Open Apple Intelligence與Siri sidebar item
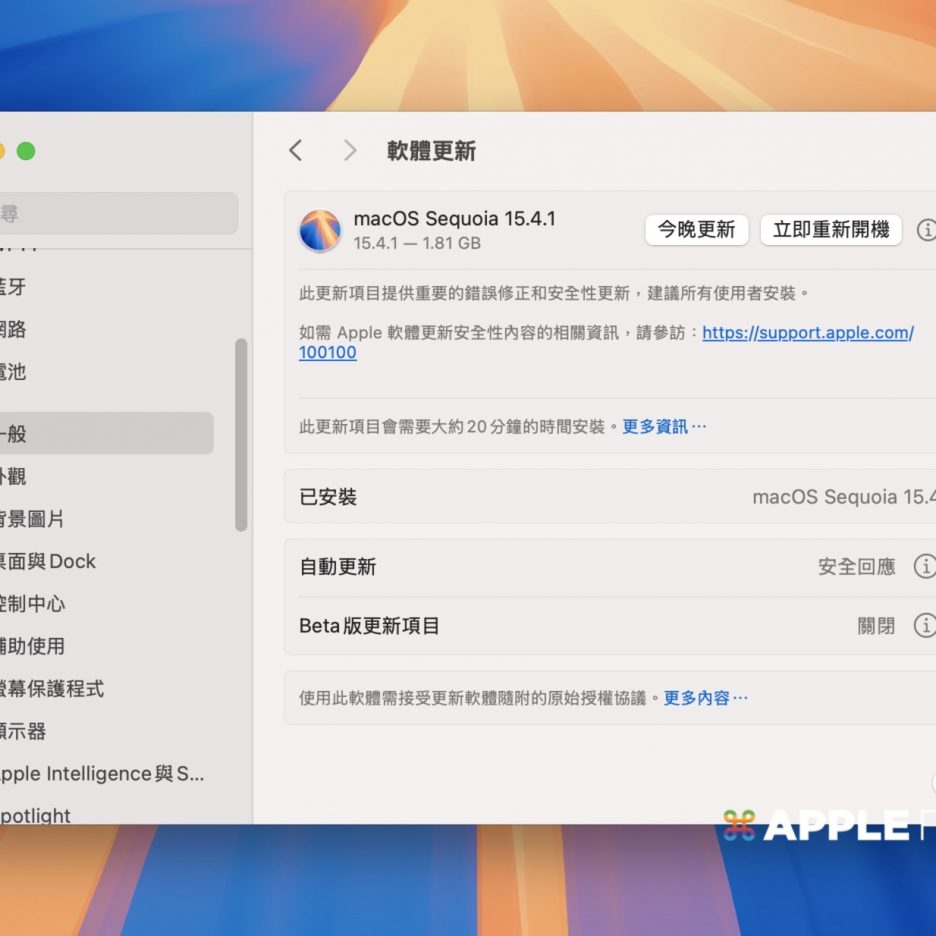The image size is (936, 936). (100, 773)
